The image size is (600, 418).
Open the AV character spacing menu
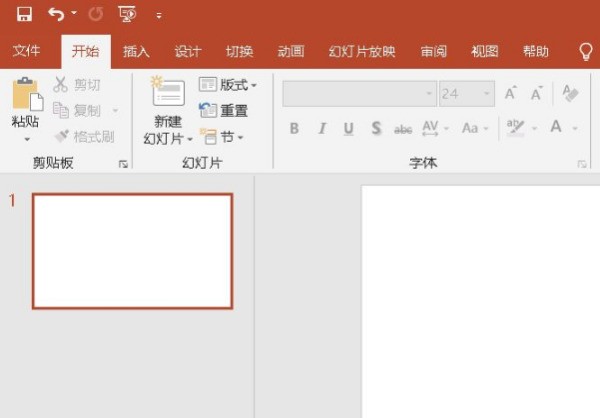point(435,128)
